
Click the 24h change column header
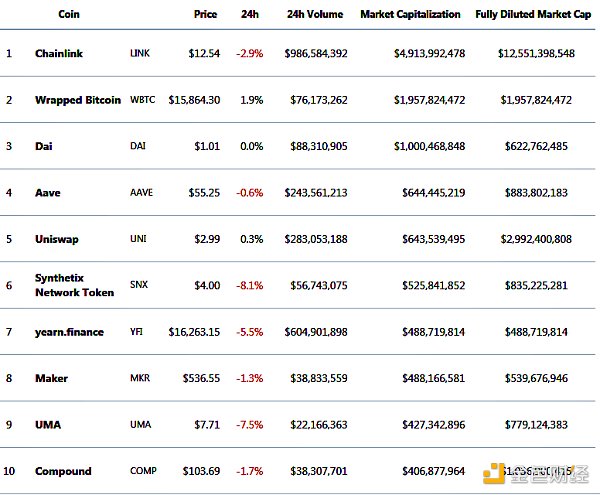[250, 15]
